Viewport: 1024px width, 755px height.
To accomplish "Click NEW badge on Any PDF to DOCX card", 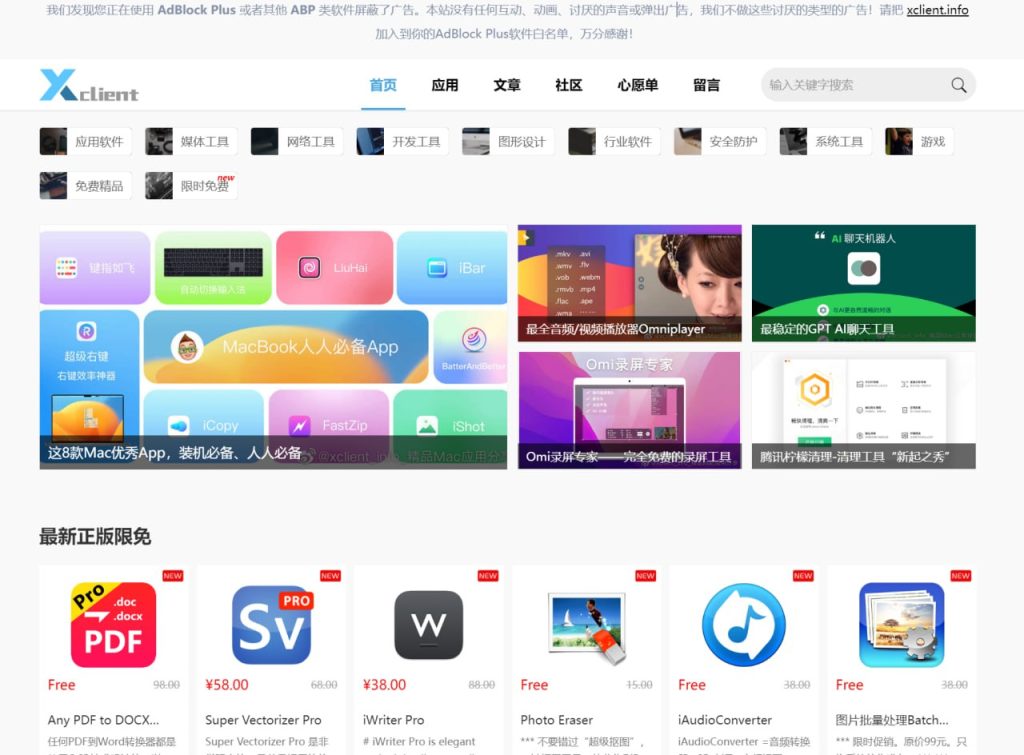I will point(173,575).
